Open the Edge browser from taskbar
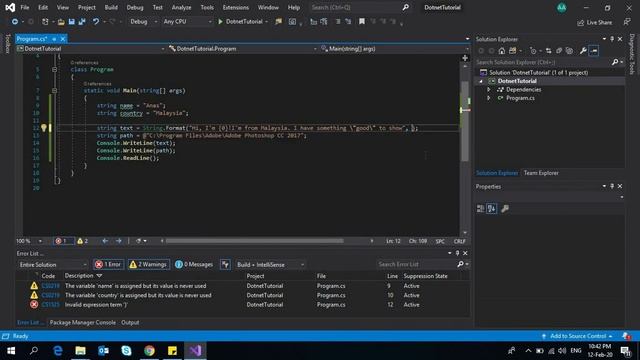The height and width of the screenshot is (360, 640). pyautogui.click(x=58, y=351)
